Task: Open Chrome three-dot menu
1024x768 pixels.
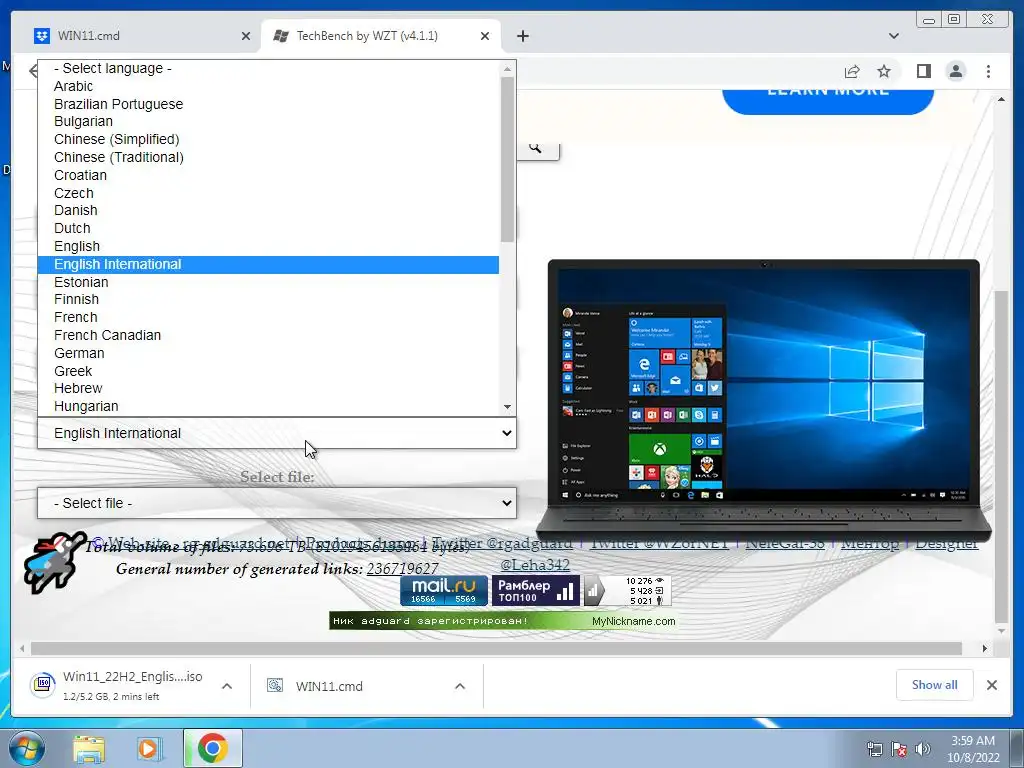Action: [988, 71]
